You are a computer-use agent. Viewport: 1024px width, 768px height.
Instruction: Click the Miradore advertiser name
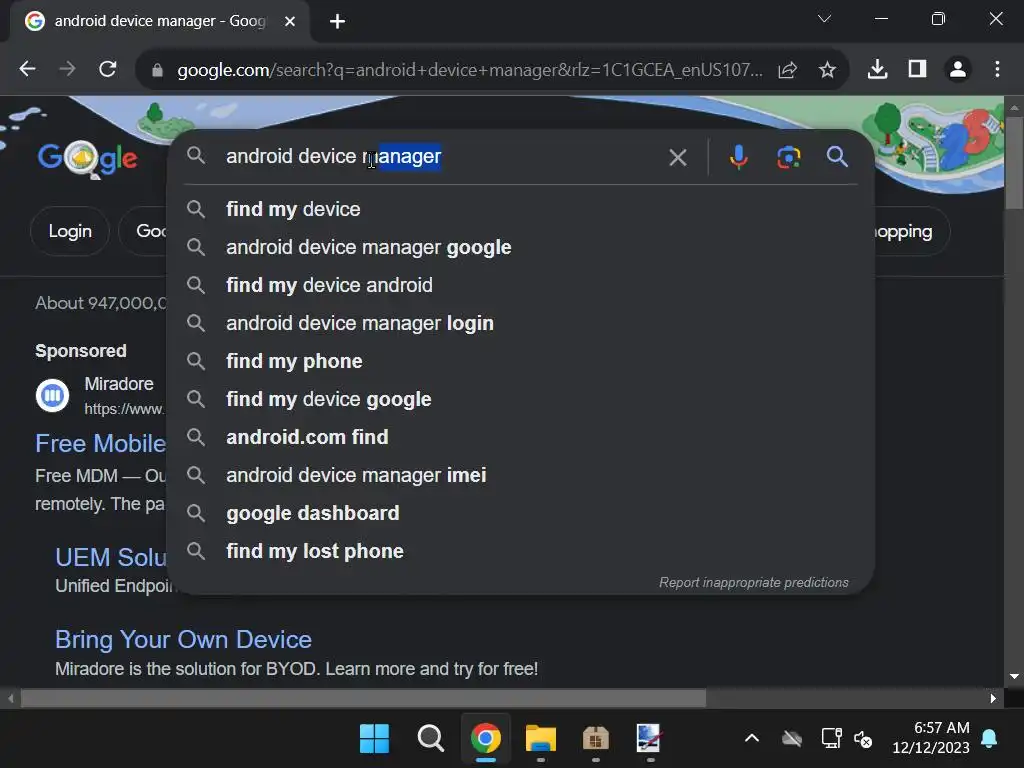coord(119,383)
